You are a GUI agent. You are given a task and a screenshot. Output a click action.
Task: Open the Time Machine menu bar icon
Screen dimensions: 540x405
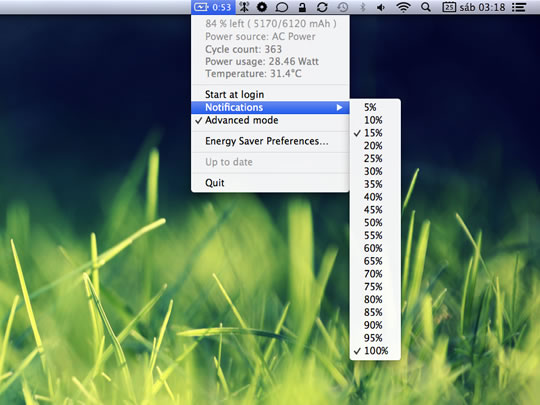coord(342,7)
